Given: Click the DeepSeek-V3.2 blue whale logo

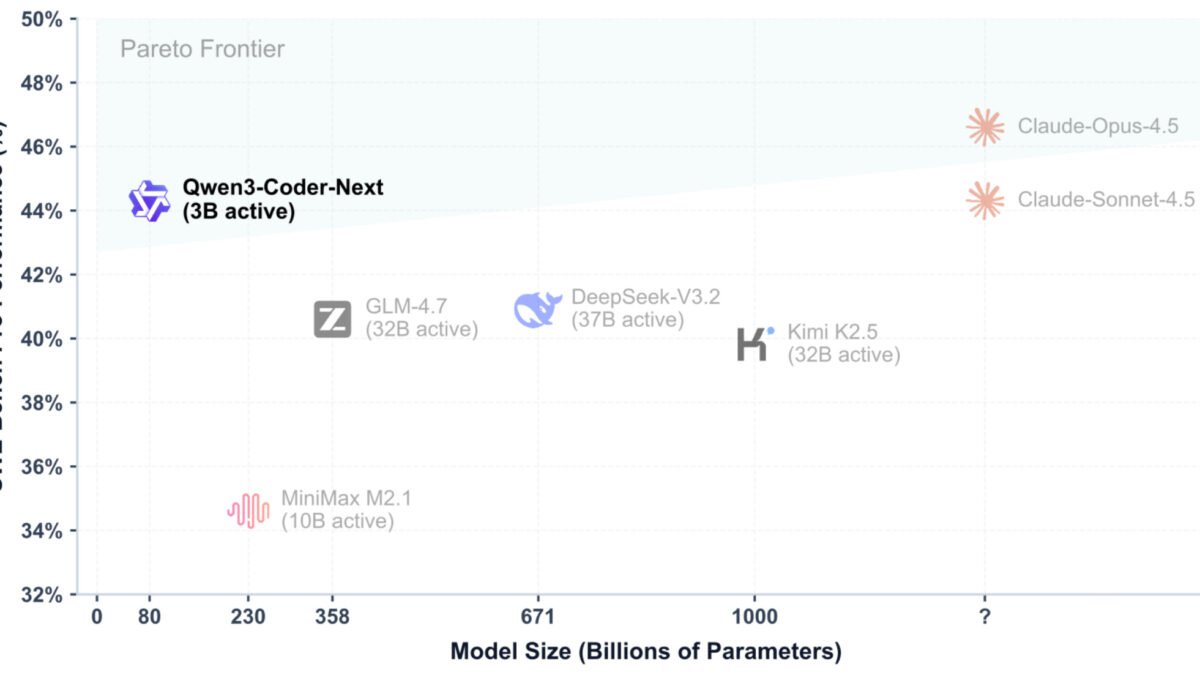Looking at the screenshot, I should click(x=538, y=309).
